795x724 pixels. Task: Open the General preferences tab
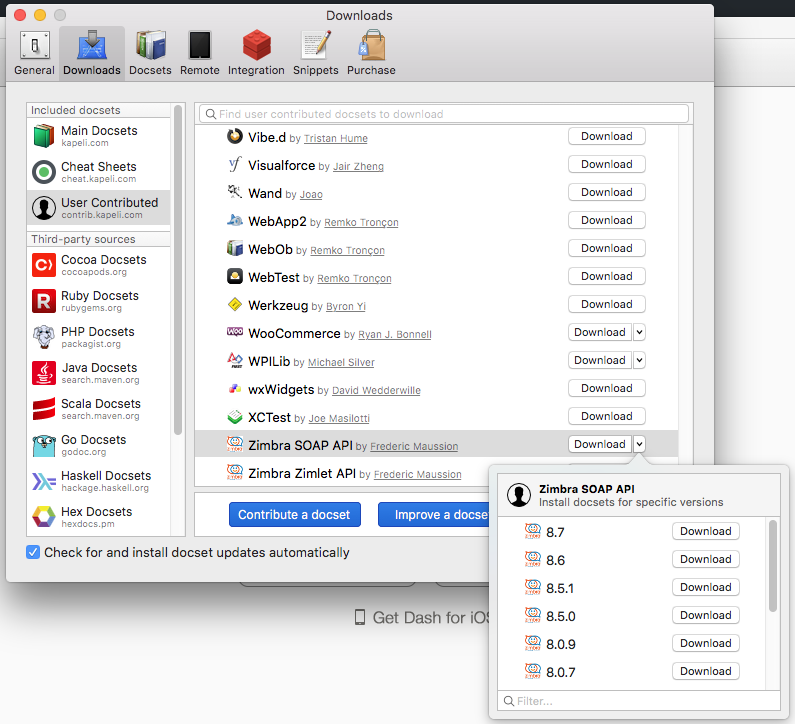click(34, 53)
